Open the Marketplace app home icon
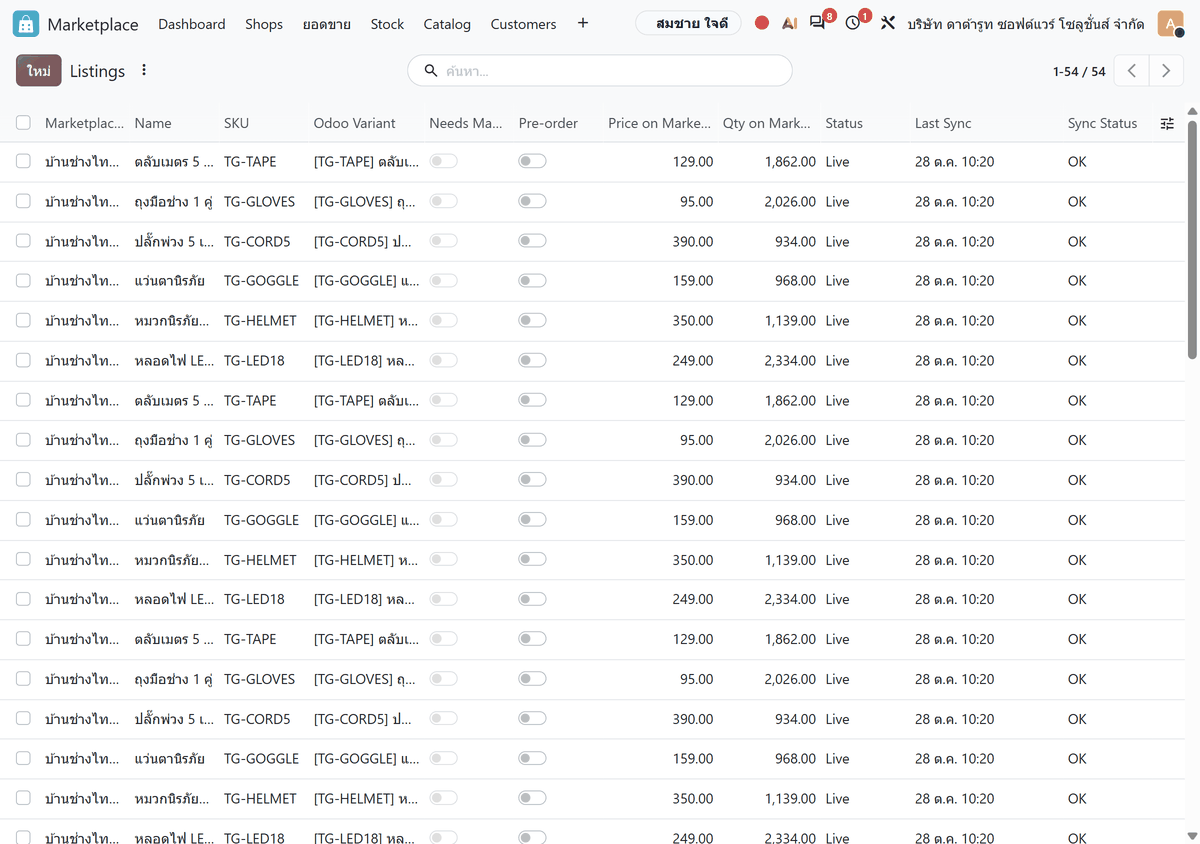Viewport: 1200px width, 844px height. click(x=26, y=23)
